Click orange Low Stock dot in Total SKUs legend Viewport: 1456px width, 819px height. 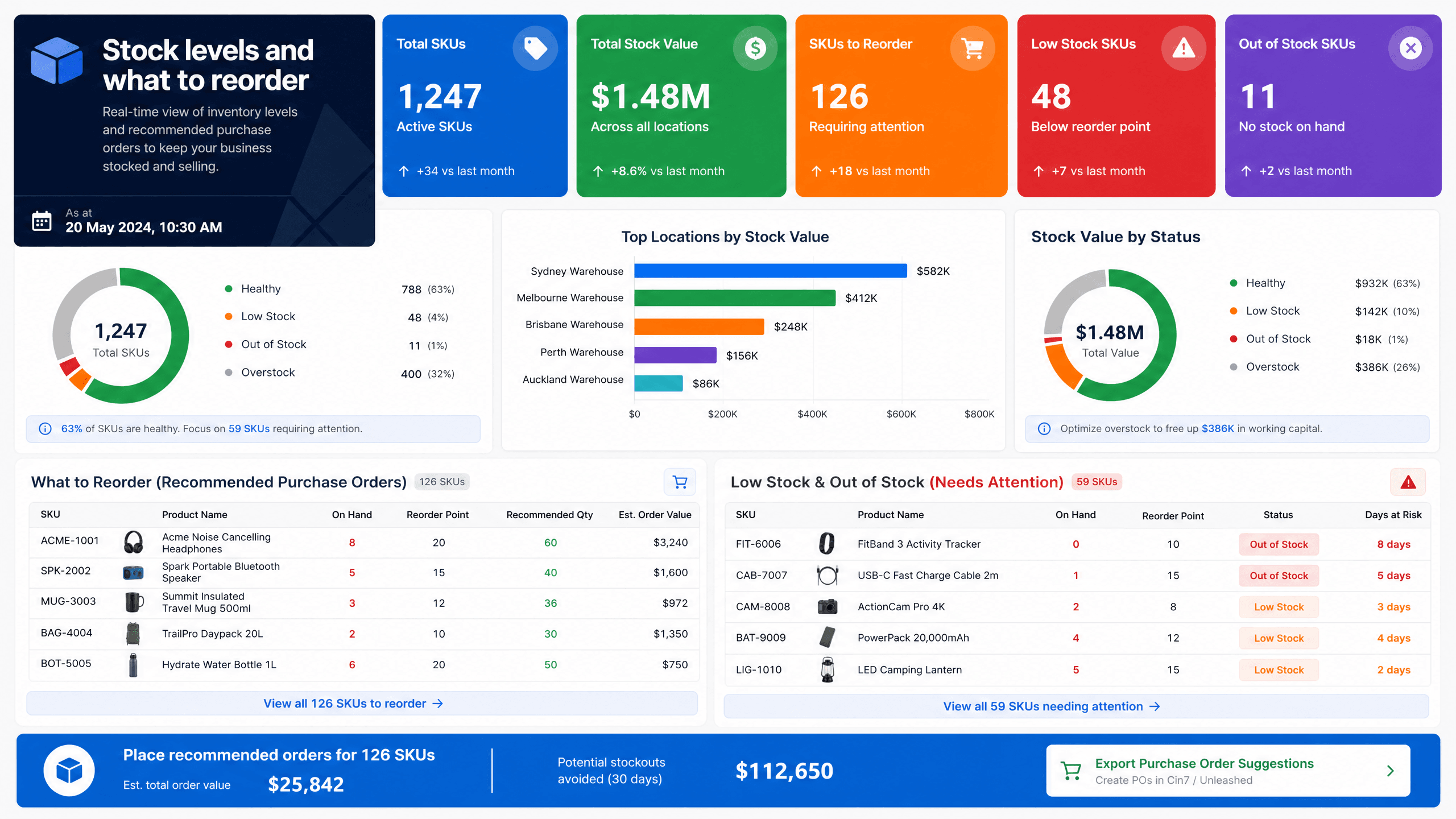coord(229,316)
